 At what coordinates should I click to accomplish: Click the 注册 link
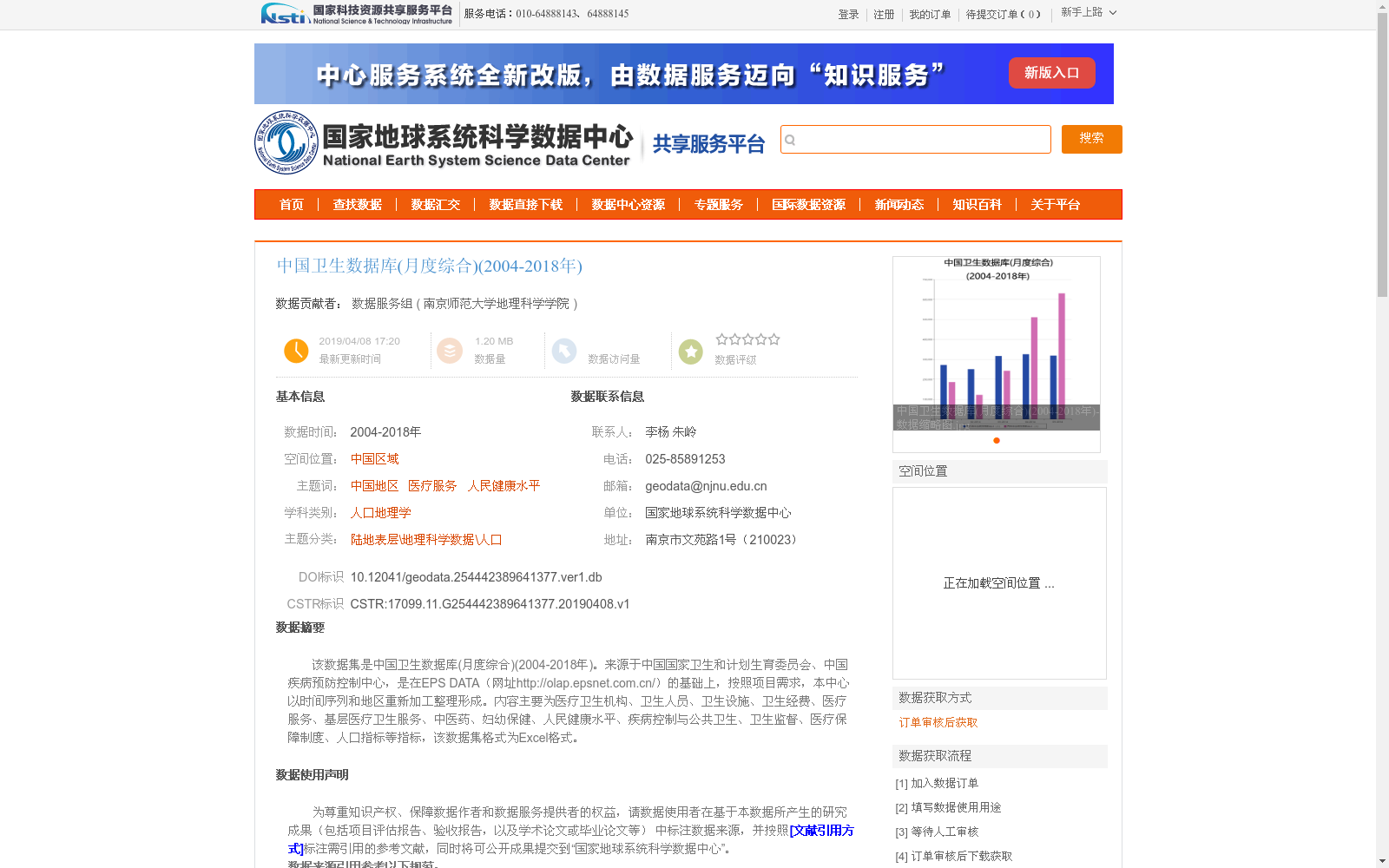[884, 15]
